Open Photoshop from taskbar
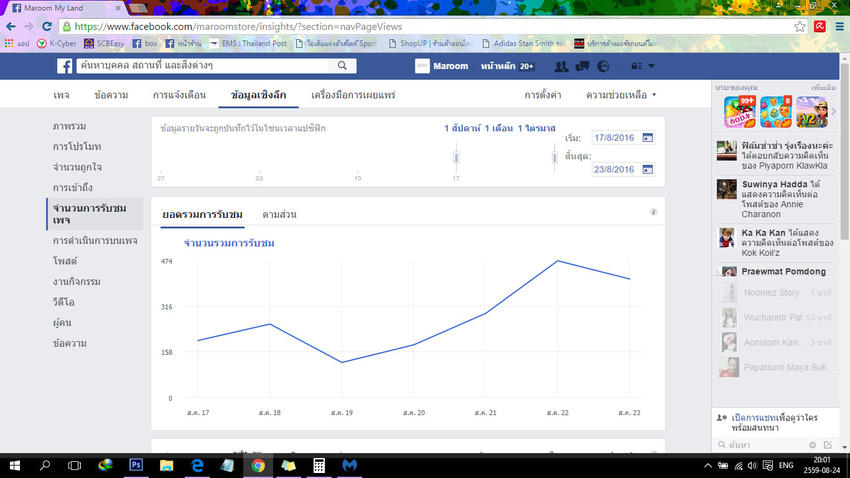850x478 pixels. tap(136, 465)
